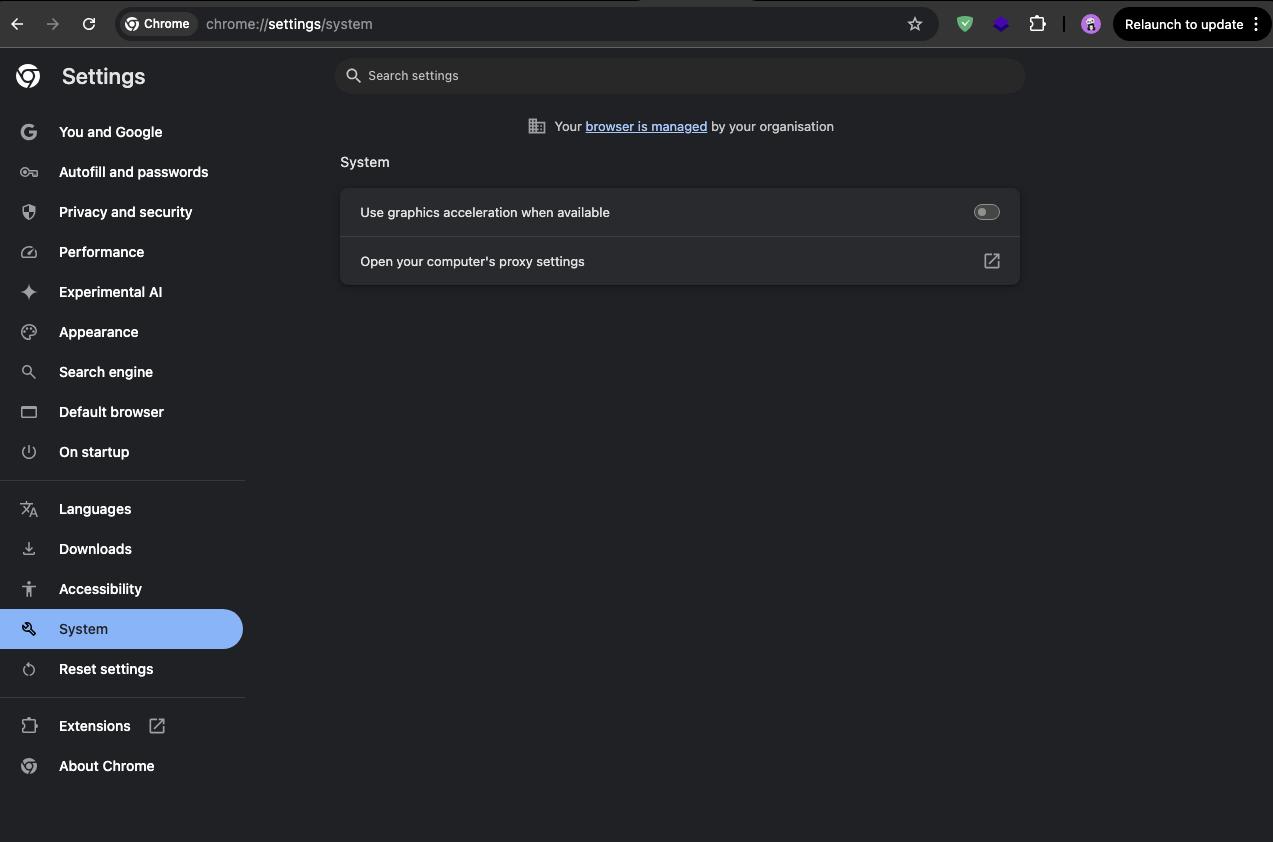Image resolution: width=1273 pixels, height=842 pixels.
Task: Click the bookmark star icon
Action: click(914, 23)
